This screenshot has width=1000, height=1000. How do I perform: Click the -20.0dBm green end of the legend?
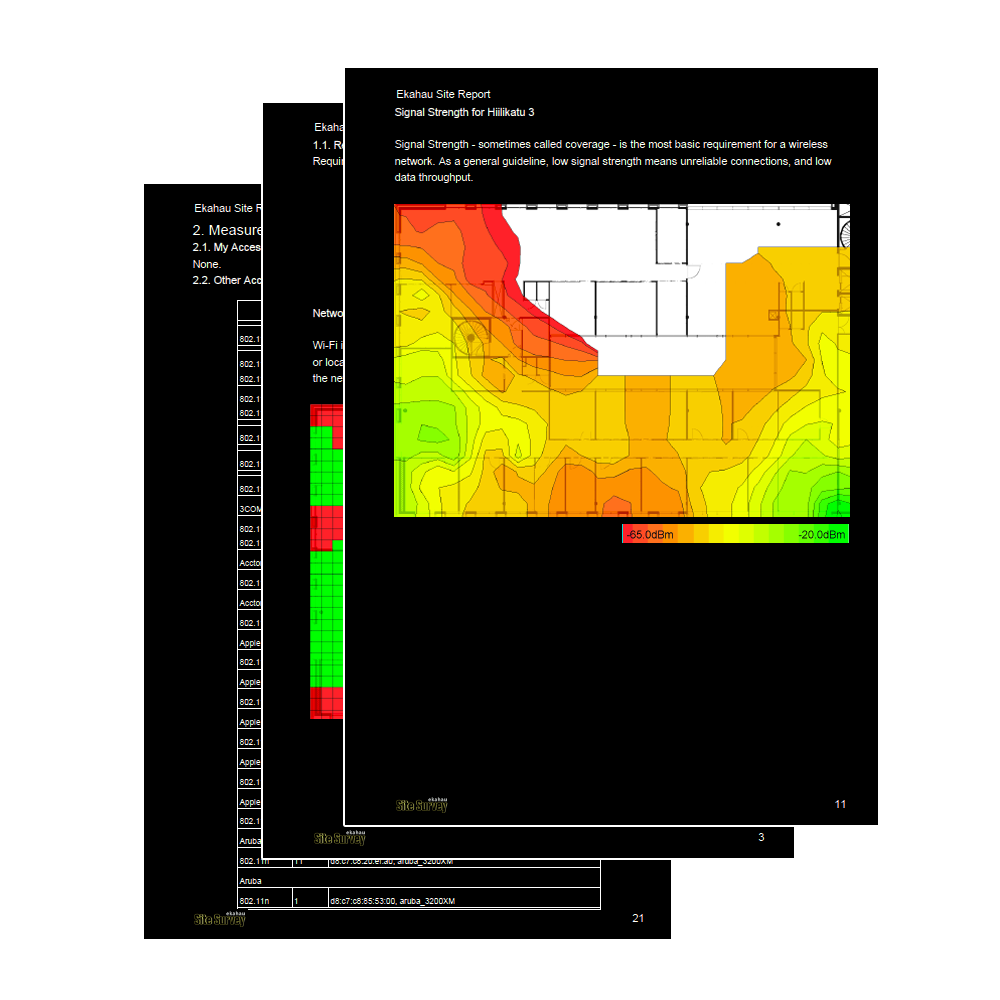(821, 534)
